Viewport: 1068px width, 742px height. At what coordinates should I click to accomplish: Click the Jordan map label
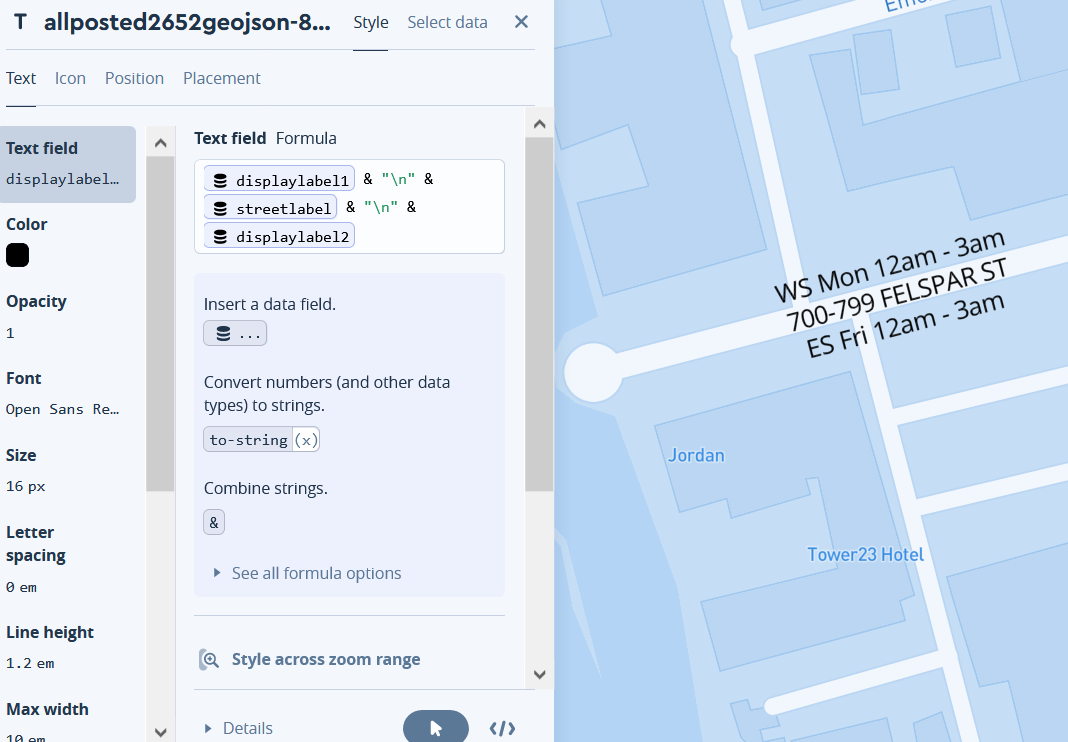pos(696,455)
